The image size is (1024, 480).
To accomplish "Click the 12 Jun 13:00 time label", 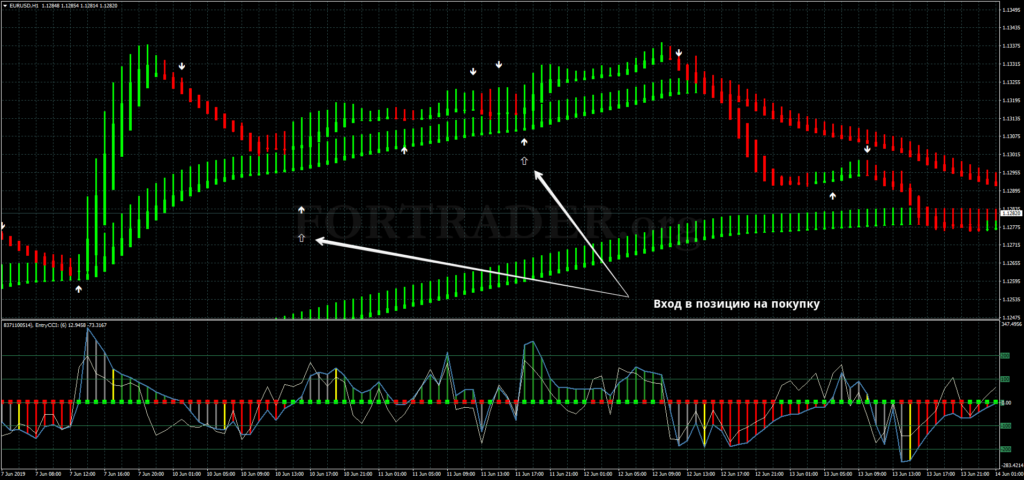I will pos(701,474).
